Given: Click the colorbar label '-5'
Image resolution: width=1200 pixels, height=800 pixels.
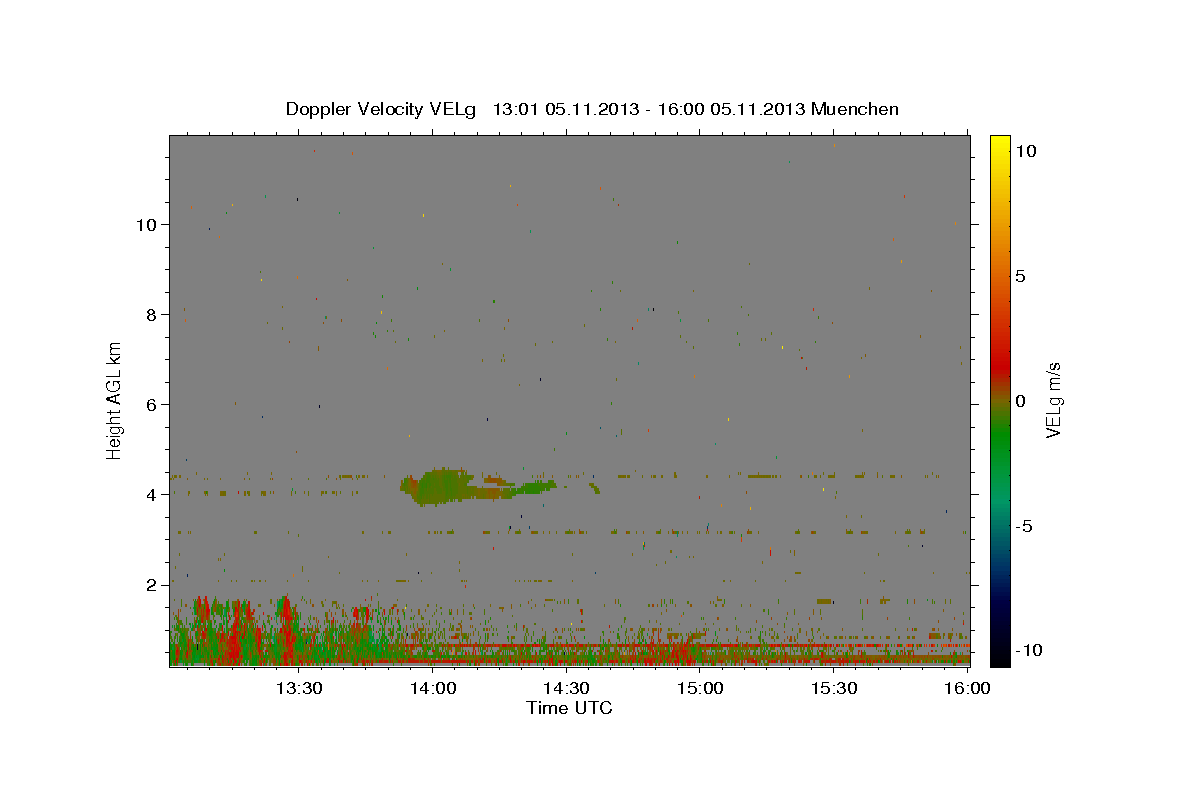Looking at the screenshot, I should [1024, 526].
